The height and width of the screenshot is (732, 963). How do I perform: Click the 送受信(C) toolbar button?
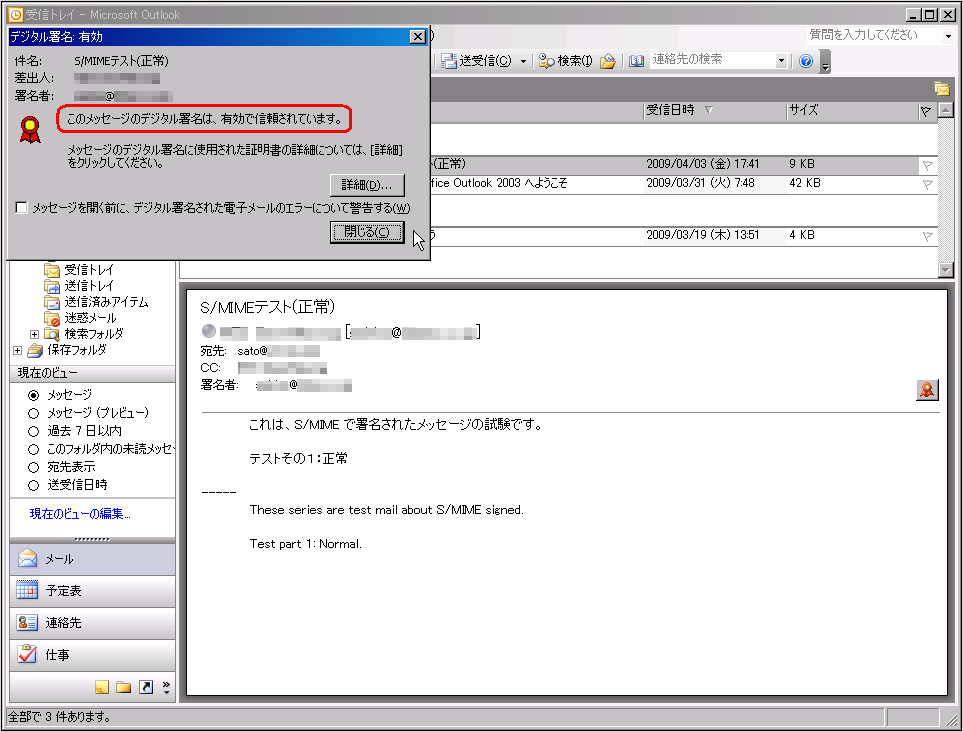[x=477, y=61]
